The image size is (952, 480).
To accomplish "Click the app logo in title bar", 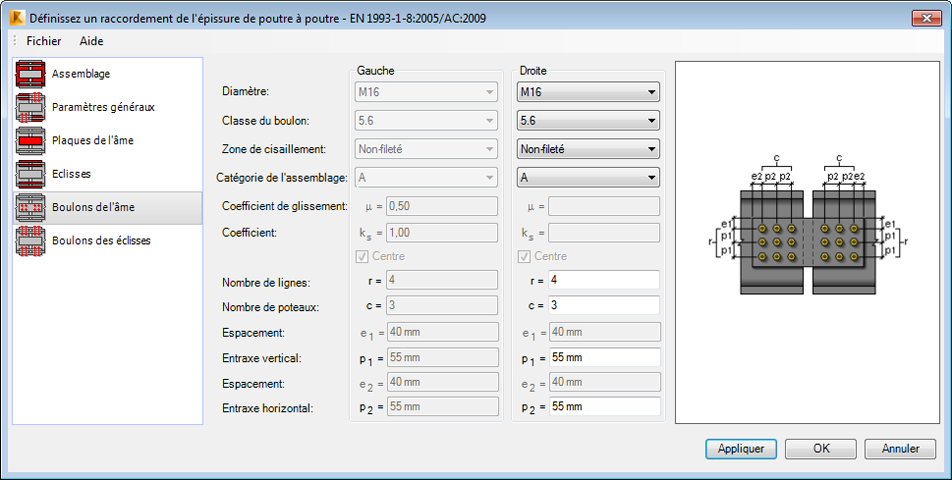I will (x=16, y=19).
